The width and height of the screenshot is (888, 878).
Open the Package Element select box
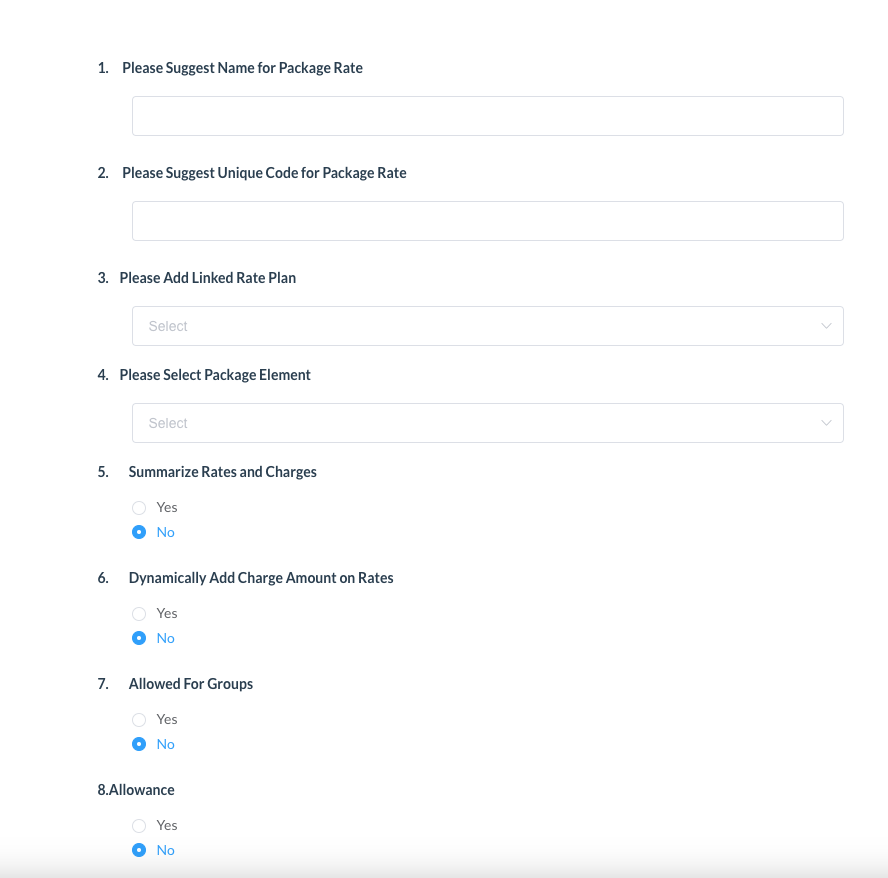coord(487,423)
